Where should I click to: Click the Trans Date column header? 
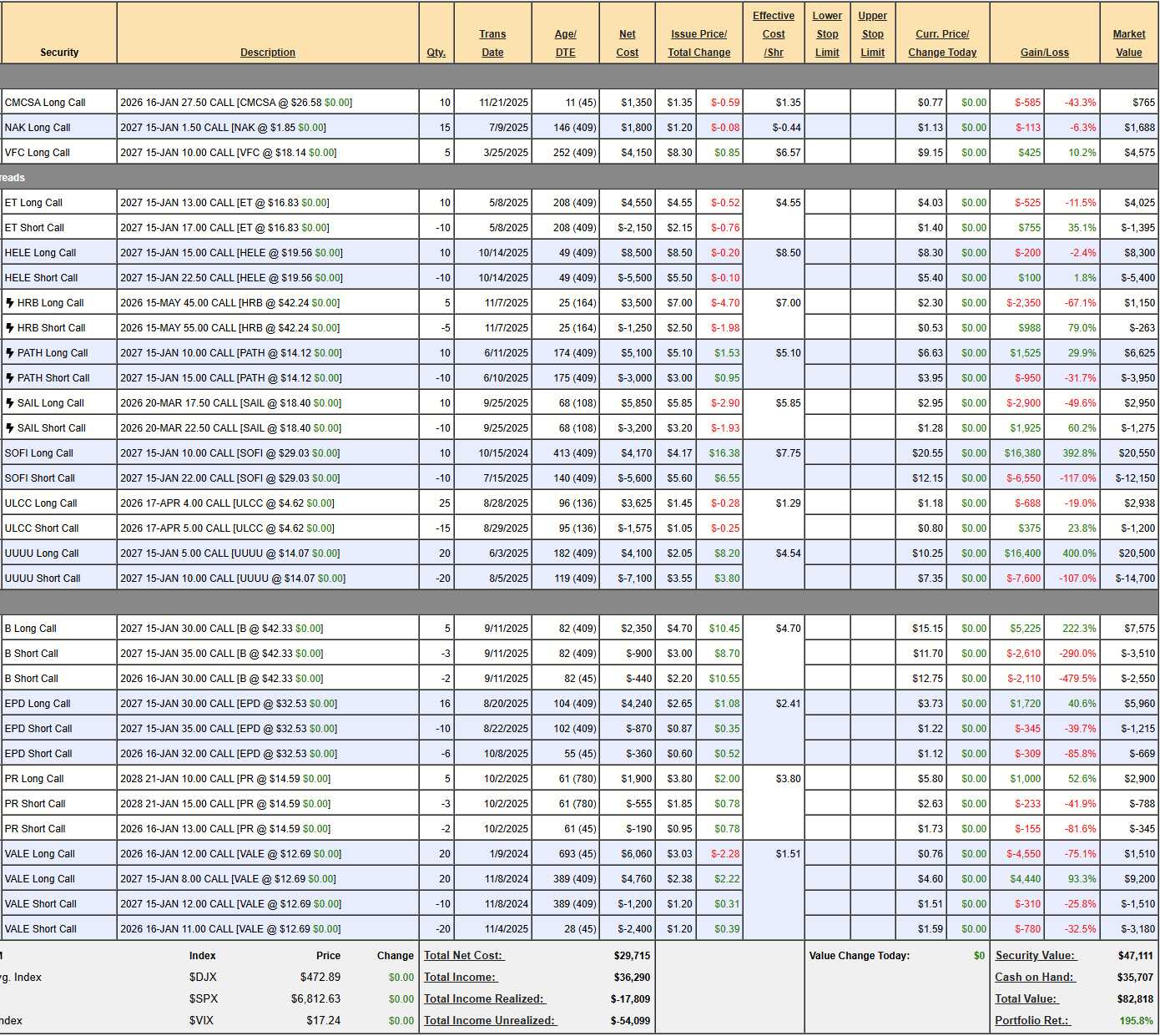492,43
